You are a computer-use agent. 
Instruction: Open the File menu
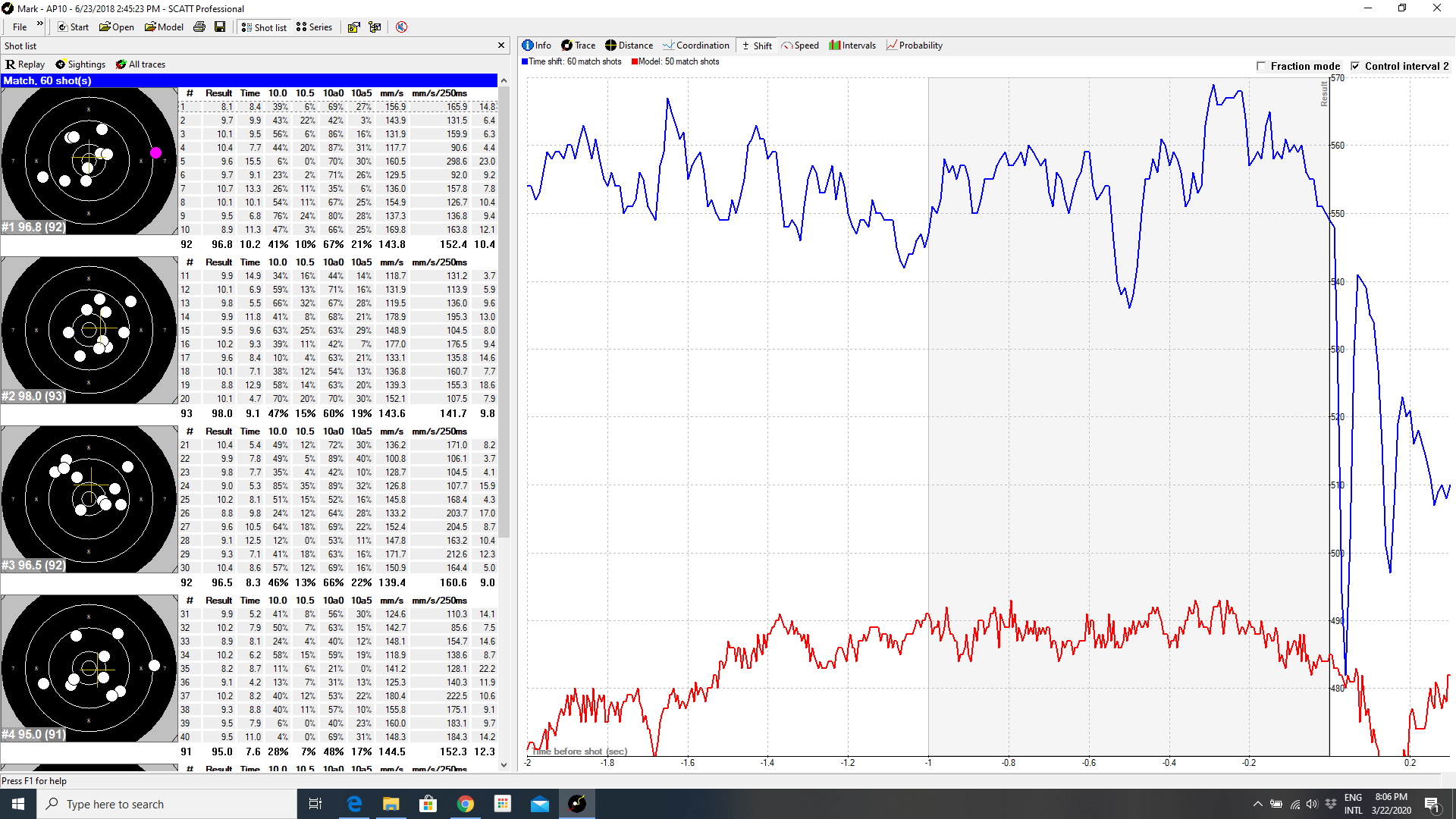[x=20, y=27]
